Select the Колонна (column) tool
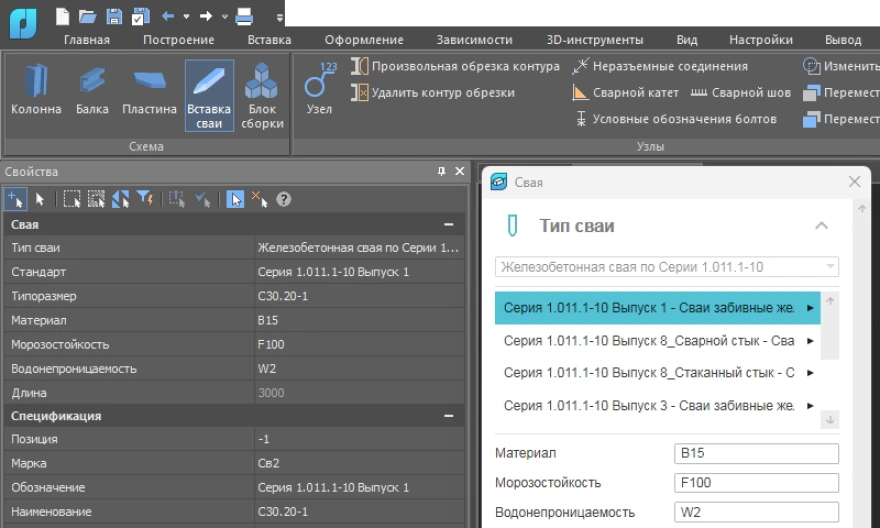This screenshot has width=880, height=528. [x=36, y=90]
